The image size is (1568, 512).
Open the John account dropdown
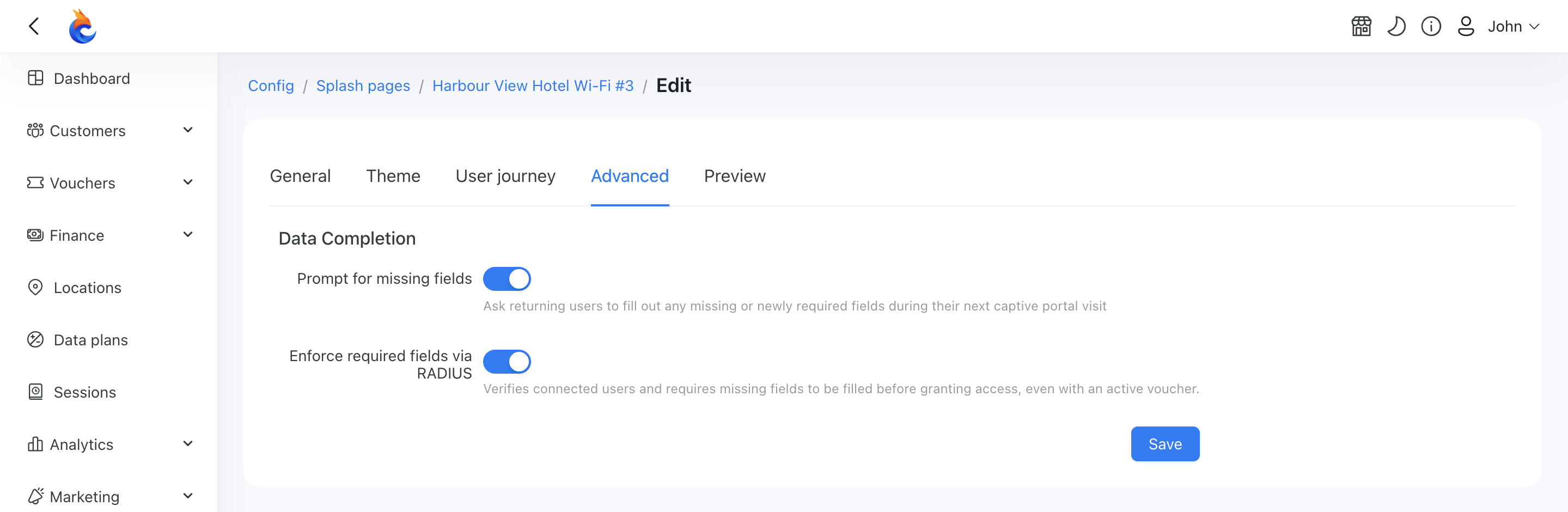(1514, 26)
